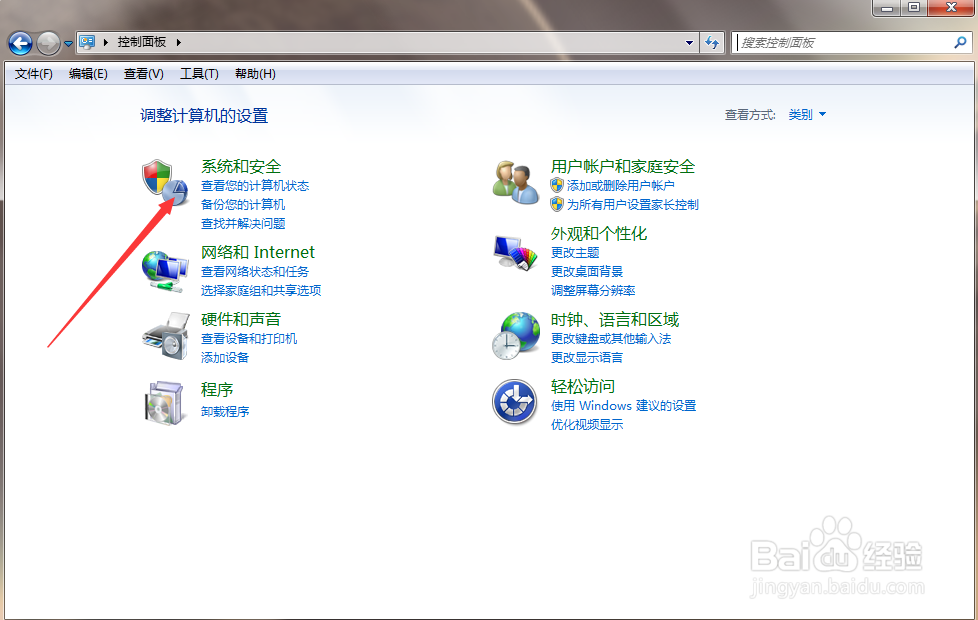978x620 pixels.
Task: Click 选择家庭组和共享选项 link
Action: 261,290
